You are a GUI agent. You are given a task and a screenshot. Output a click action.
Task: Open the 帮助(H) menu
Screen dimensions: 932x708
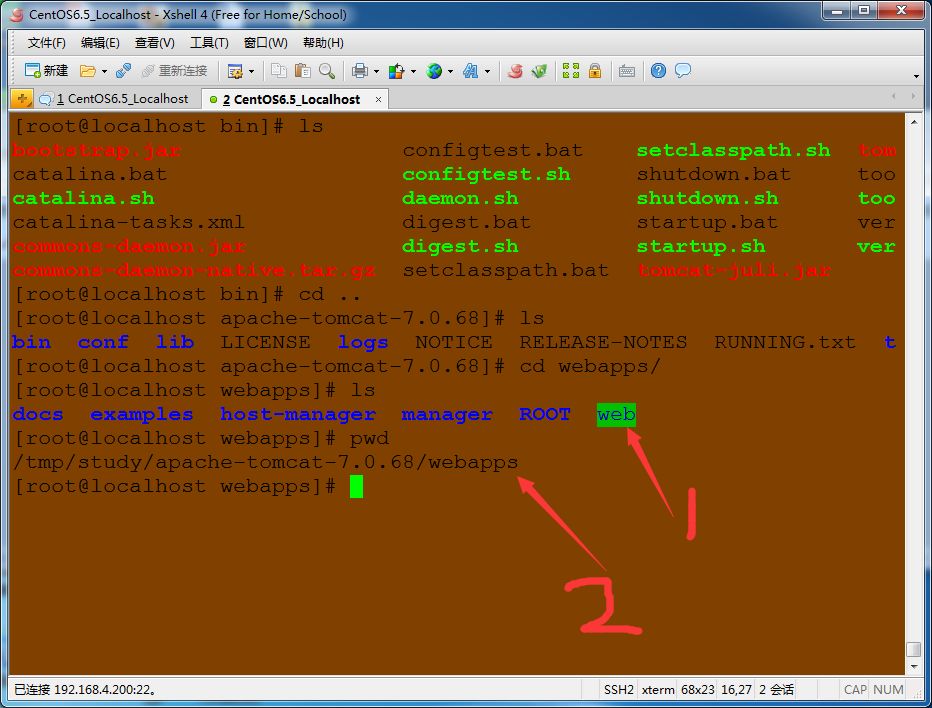[x=323, y=43]
